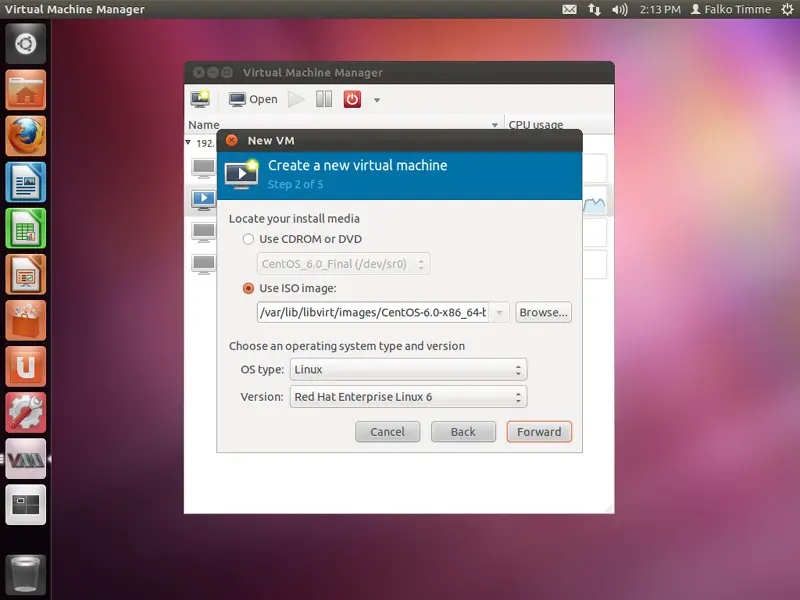Open the Falko Timme user menu
800x600 pixels.
coord(731,9)
